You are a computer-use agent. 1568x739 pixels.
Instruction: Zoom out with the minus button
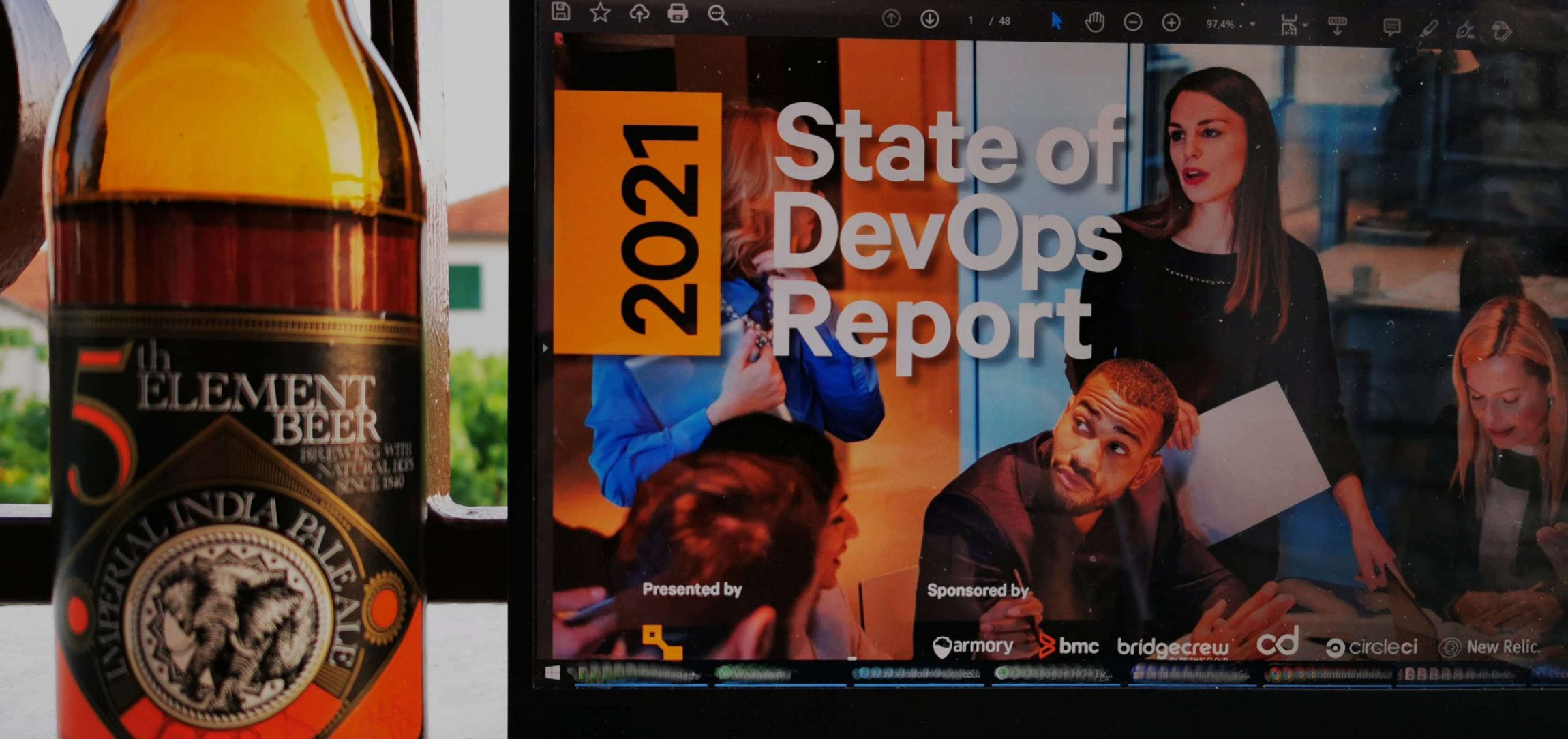[1133, 22]
